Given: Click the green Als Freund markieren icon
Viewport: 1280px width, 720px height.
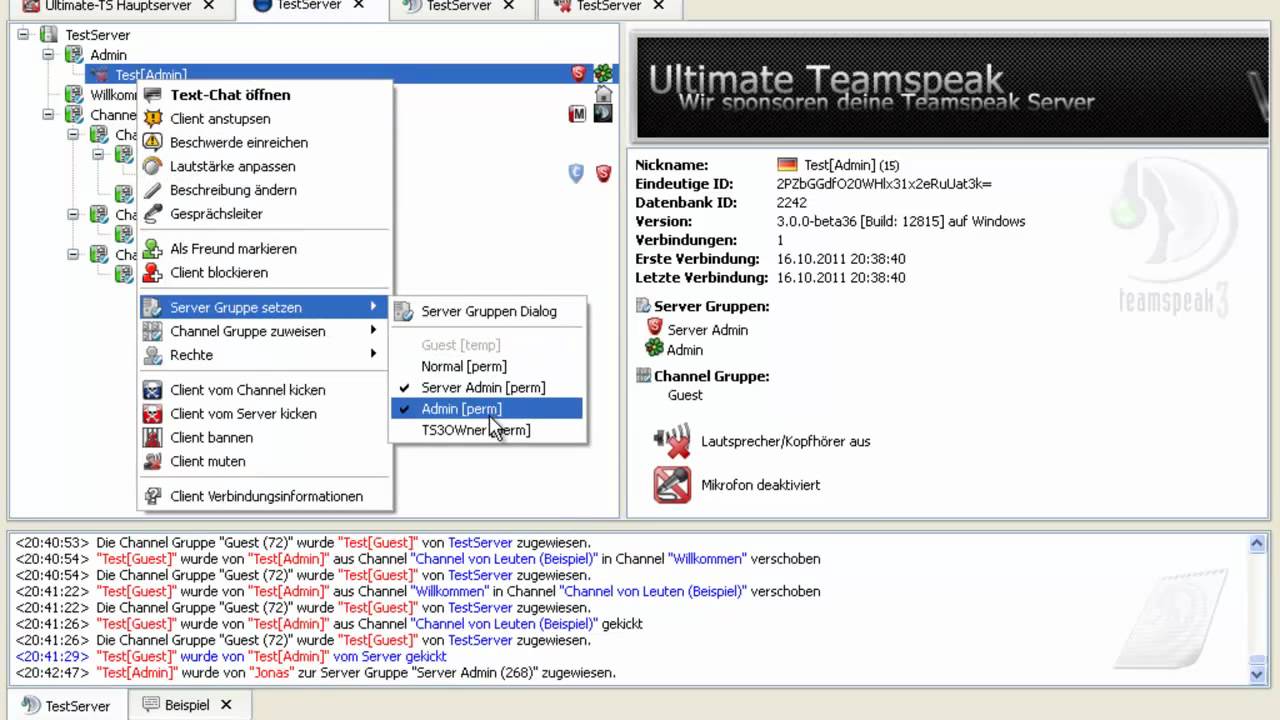Looking at the screenshot, I should click(153, 249).
